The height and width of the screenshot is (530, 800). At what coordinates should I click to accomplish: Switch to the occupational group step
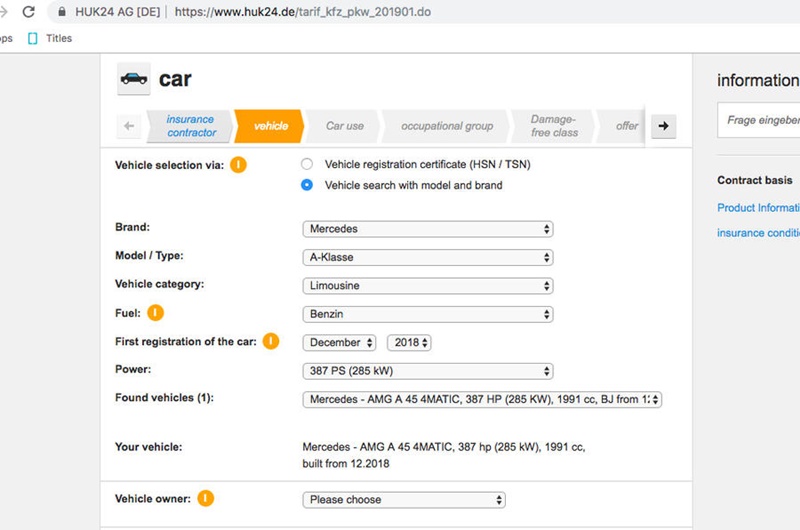pyautogui.click(x=447, y=126)
